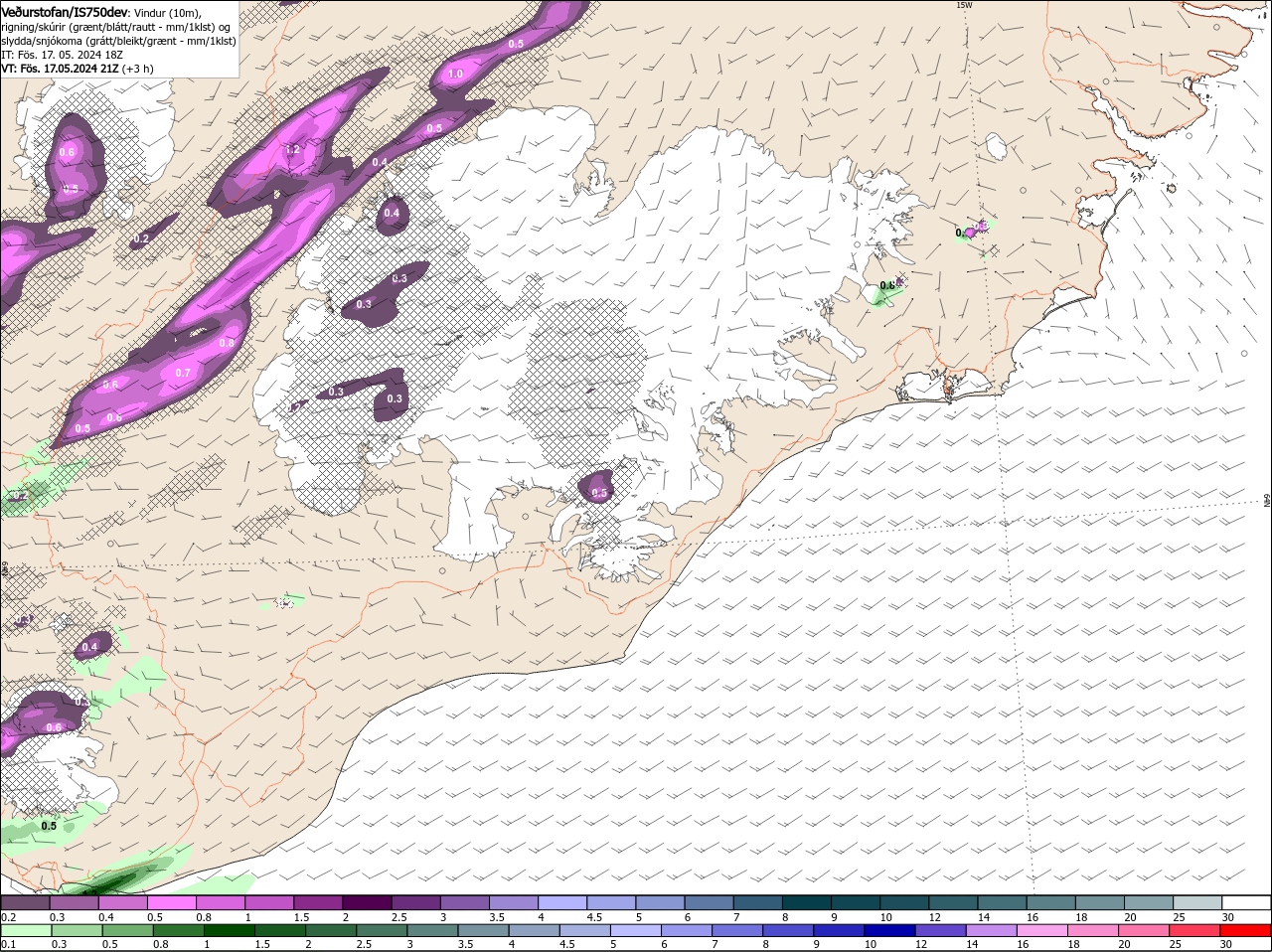
Task: Select the bottom-row swatch starting at 20
Action: tap(1145, 931)
